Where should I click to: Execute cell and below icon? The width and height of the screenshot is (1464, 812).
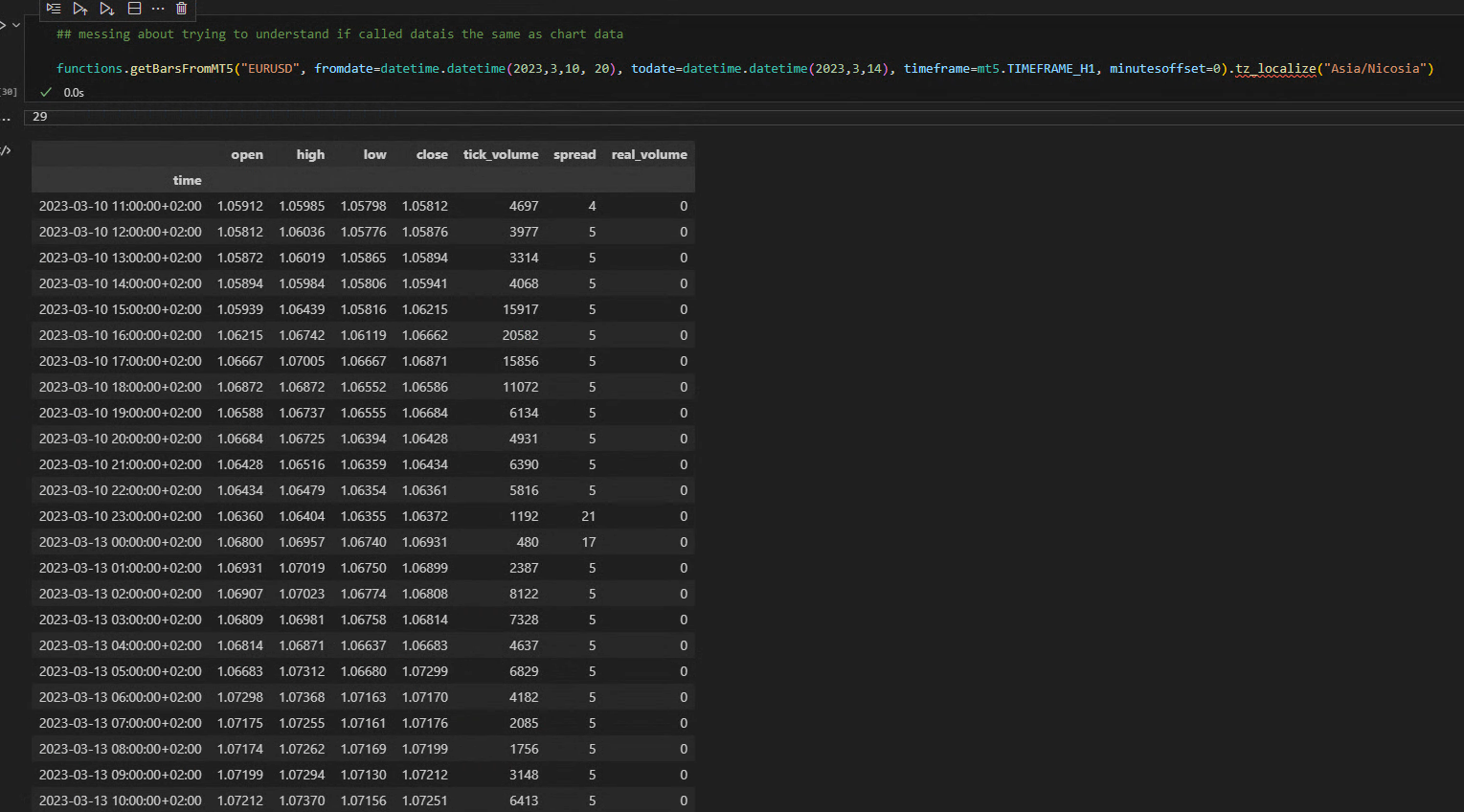pos(107,9)
